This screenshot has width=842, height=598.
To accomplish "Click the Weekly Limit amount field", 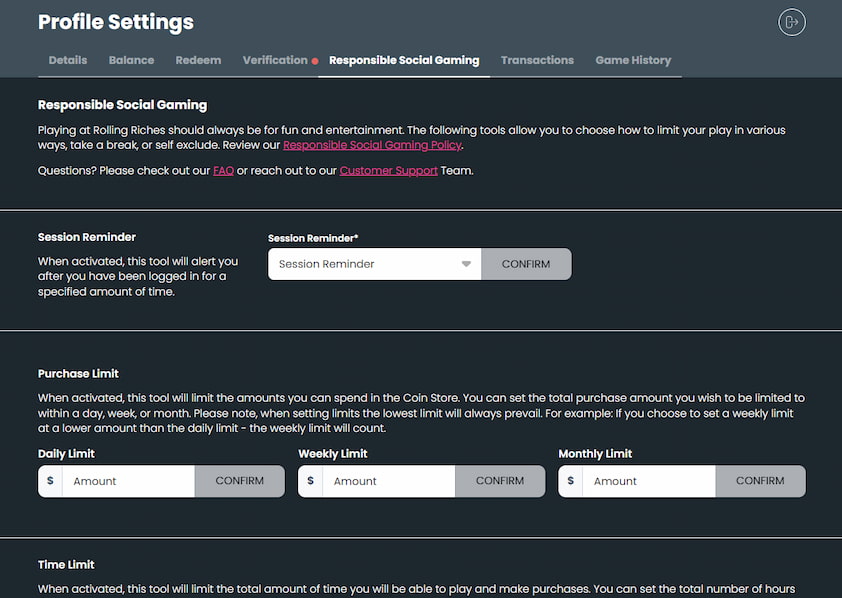I will 389,481.
